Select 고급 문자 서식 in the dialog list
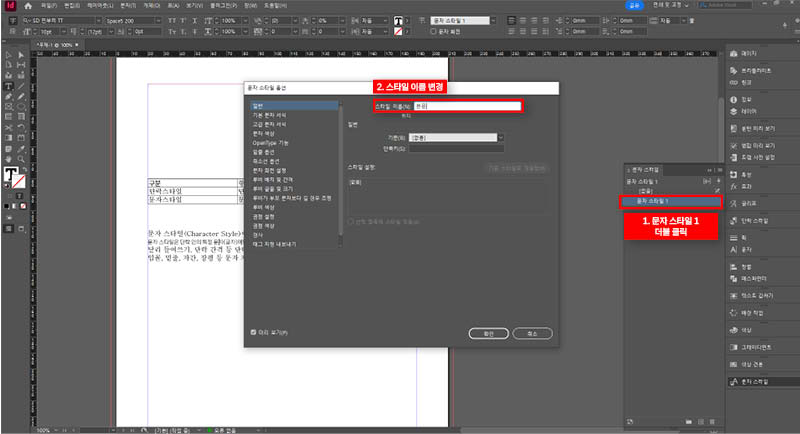800x434 pixels. (269, 124)
